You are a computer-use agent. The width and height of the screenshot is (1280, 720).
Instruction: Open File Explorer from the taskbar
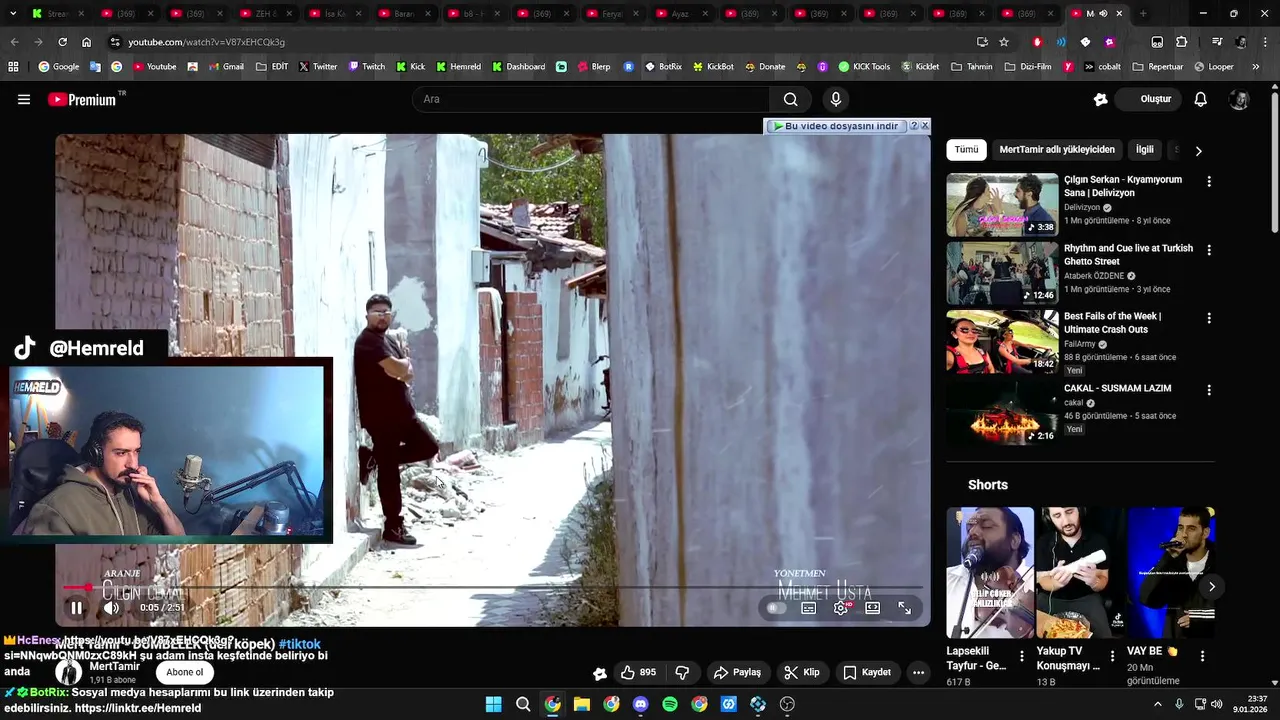coord(582,704)
